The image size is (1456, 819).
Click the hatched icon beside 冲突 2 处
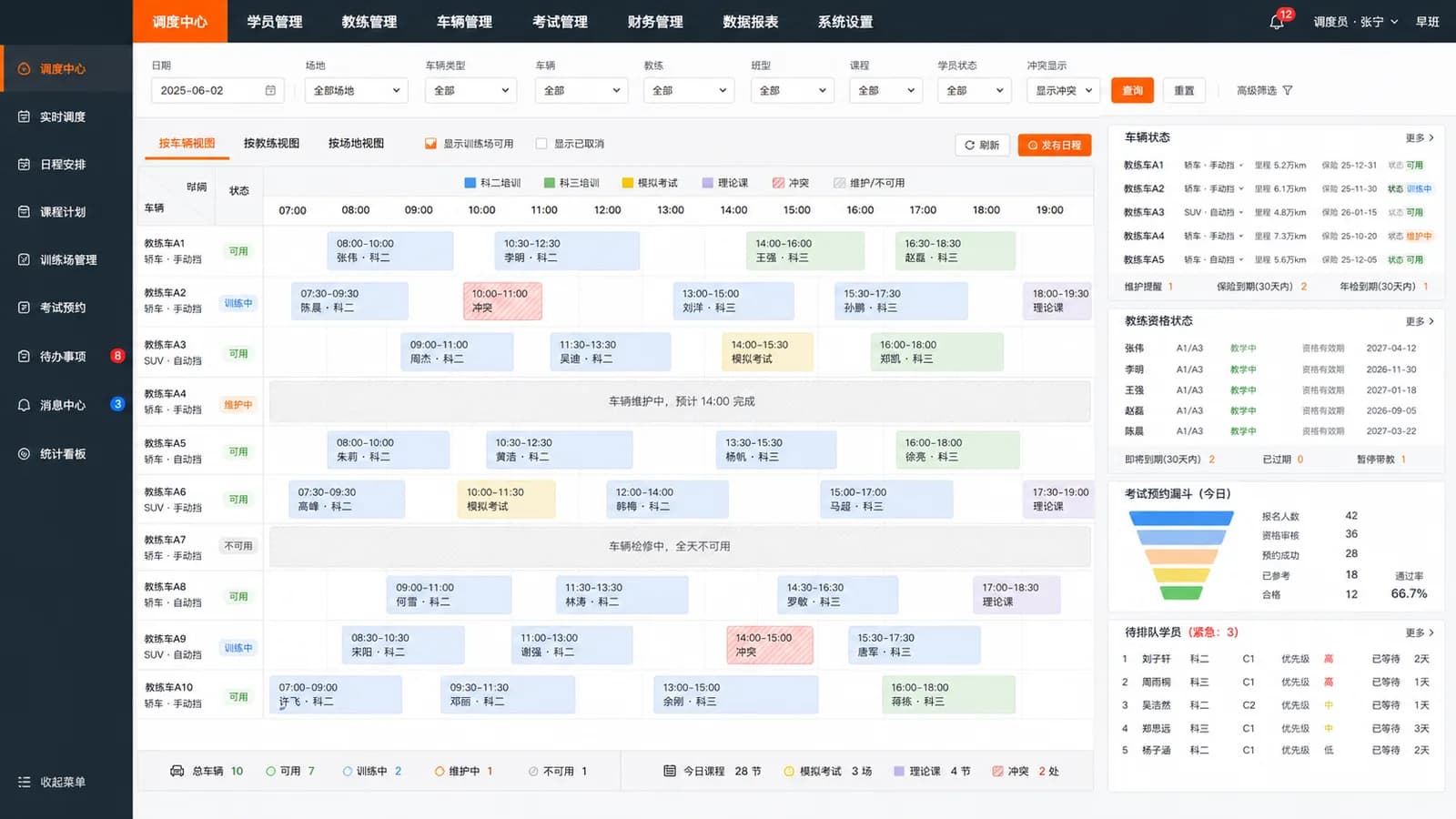998,771
